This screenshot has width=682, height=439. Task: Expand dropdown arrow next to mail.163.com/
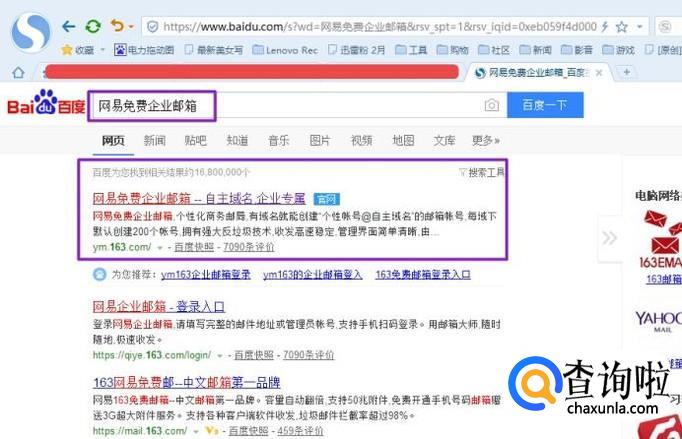(196, 432)
